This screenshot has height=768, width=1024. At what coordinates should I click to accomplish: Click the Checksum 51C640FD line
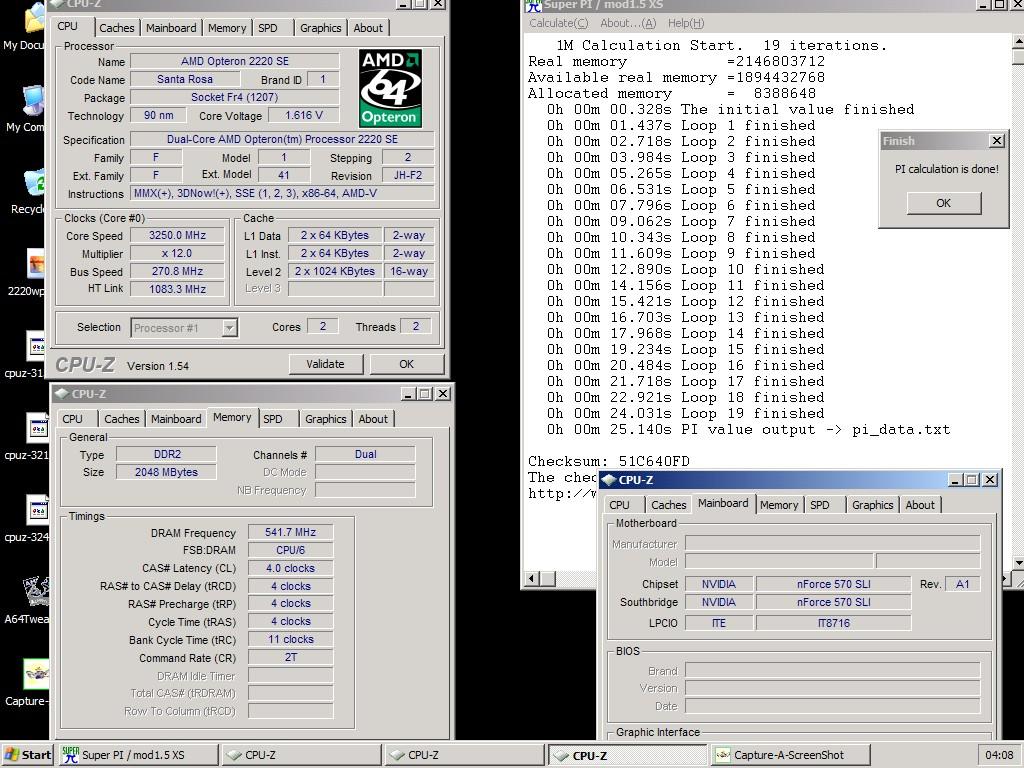click(x=609, y=461)
